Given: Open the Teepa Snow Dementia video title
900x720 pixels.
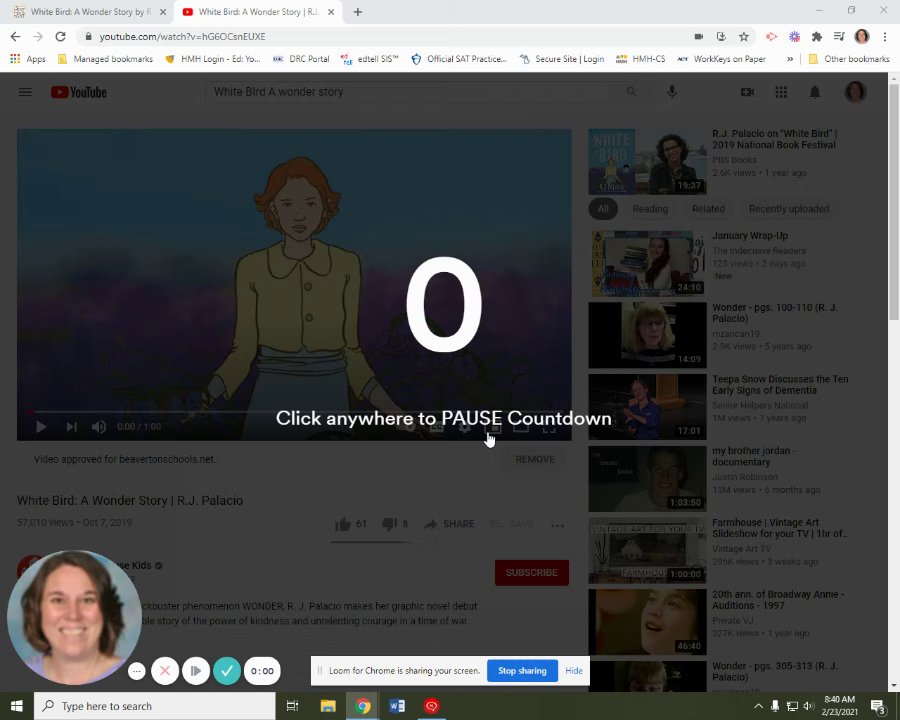Looking at the screenshot, I should tap(780, 385).
